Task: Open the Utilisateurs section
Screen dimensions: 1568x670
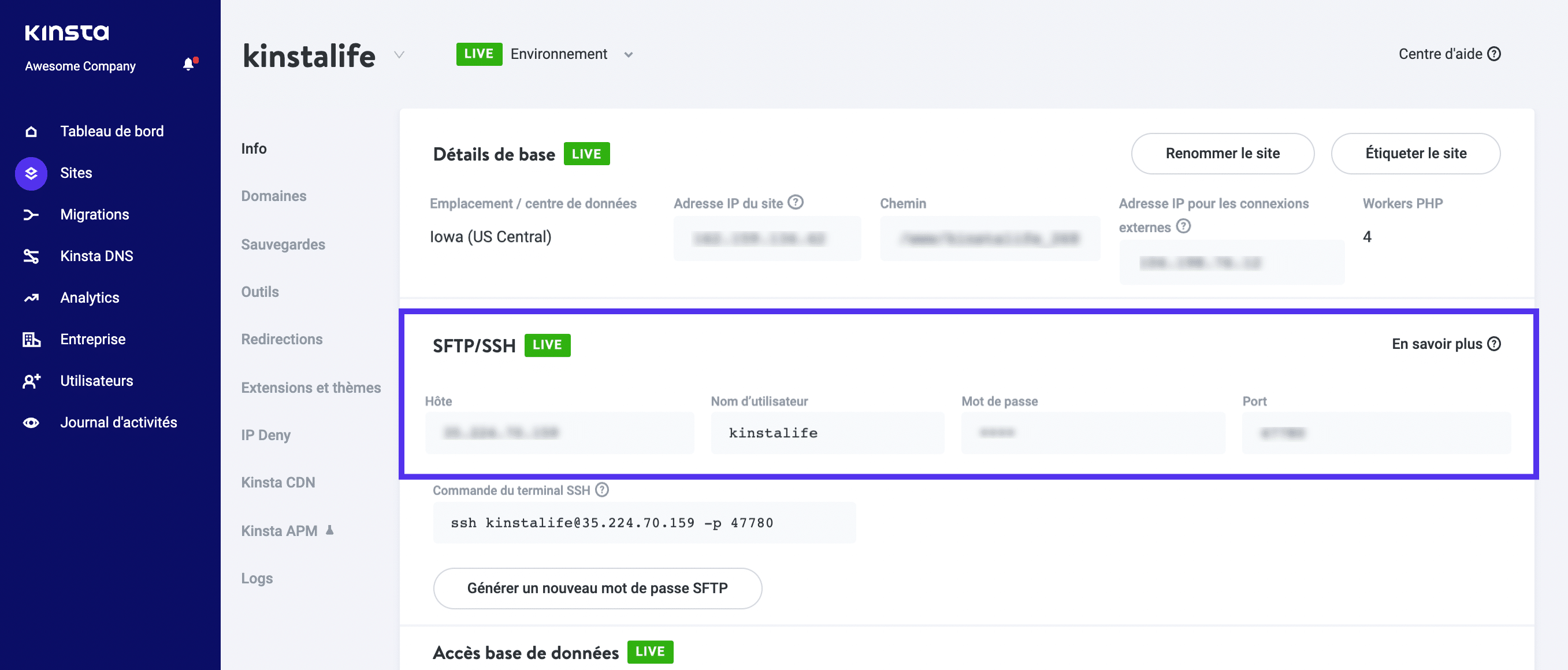Action: click(x=96, y=380)
